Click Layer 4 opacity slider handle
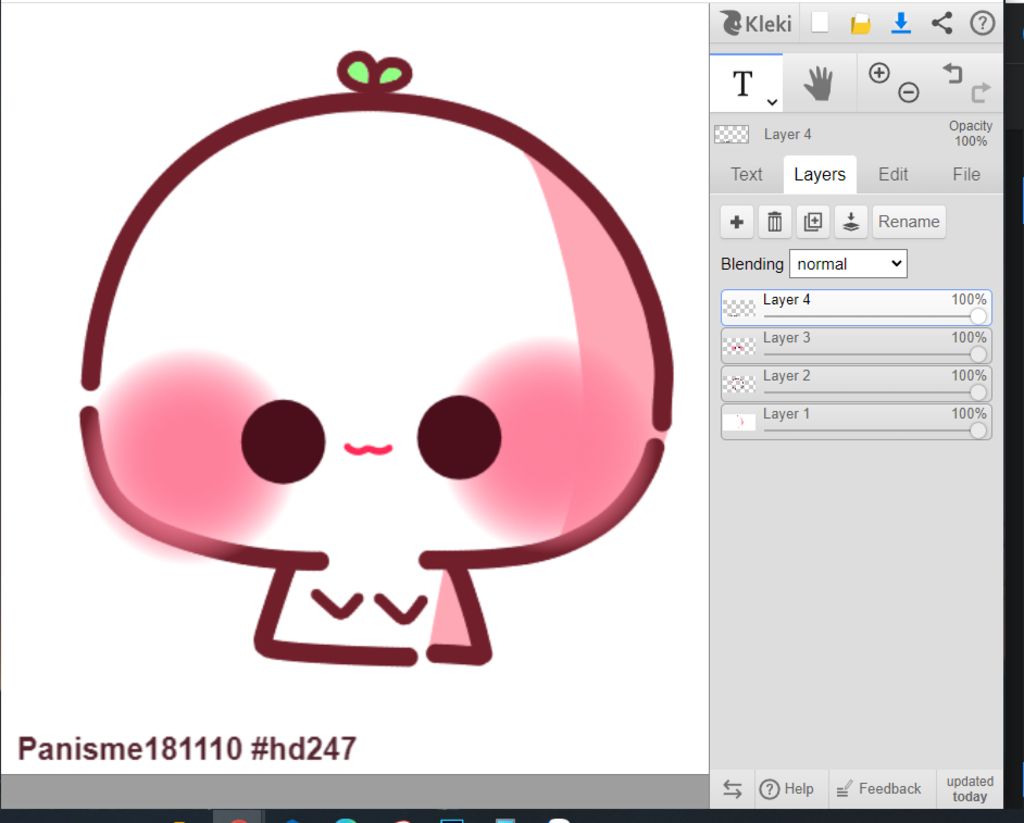 pos(978,316)
